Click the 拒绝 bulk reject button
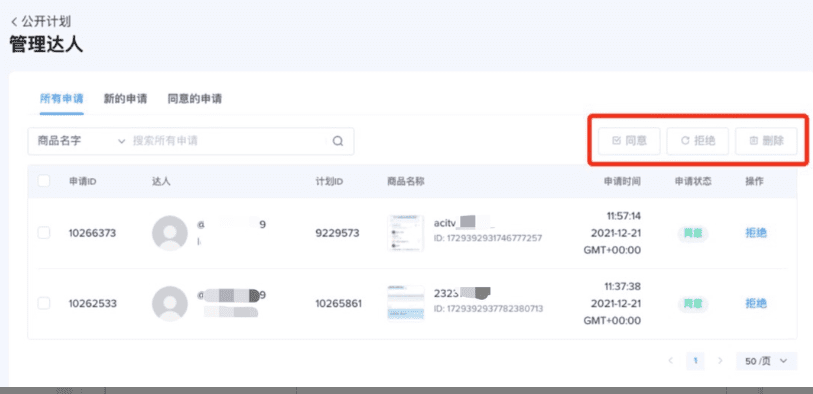The image size is (813, 394). pyautogui.click(x=697, y=140)
